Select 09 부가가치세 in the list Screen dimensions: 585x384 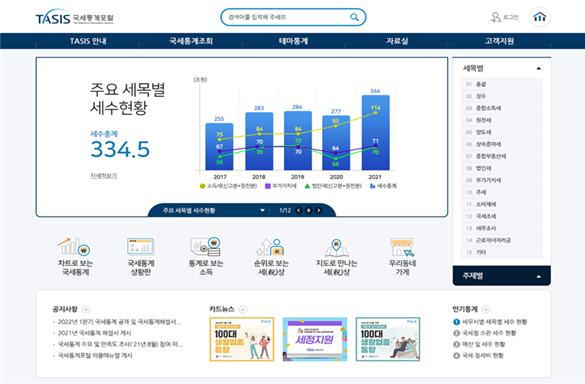pos(501,180)
